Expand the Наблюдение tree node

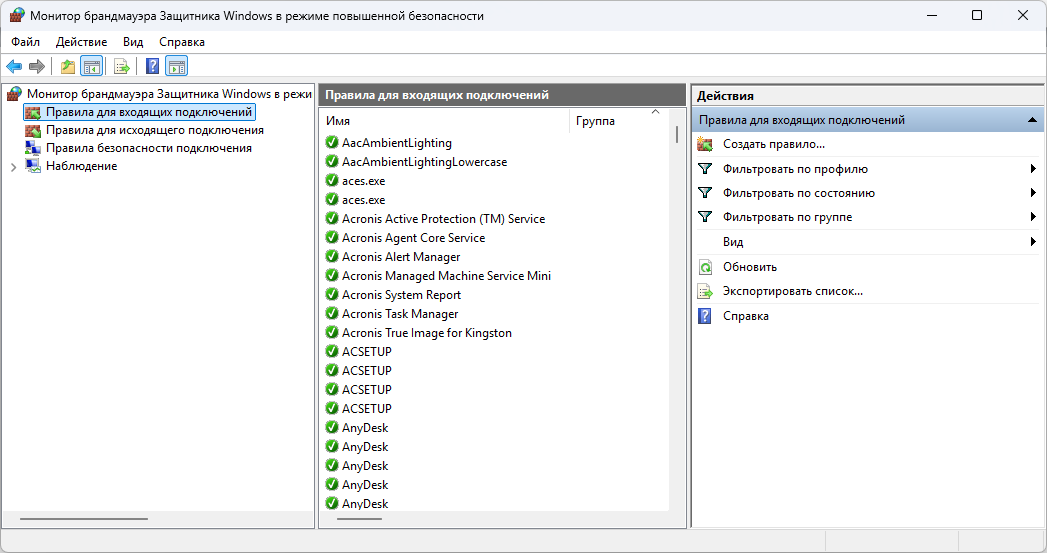[x=13, y=167]
